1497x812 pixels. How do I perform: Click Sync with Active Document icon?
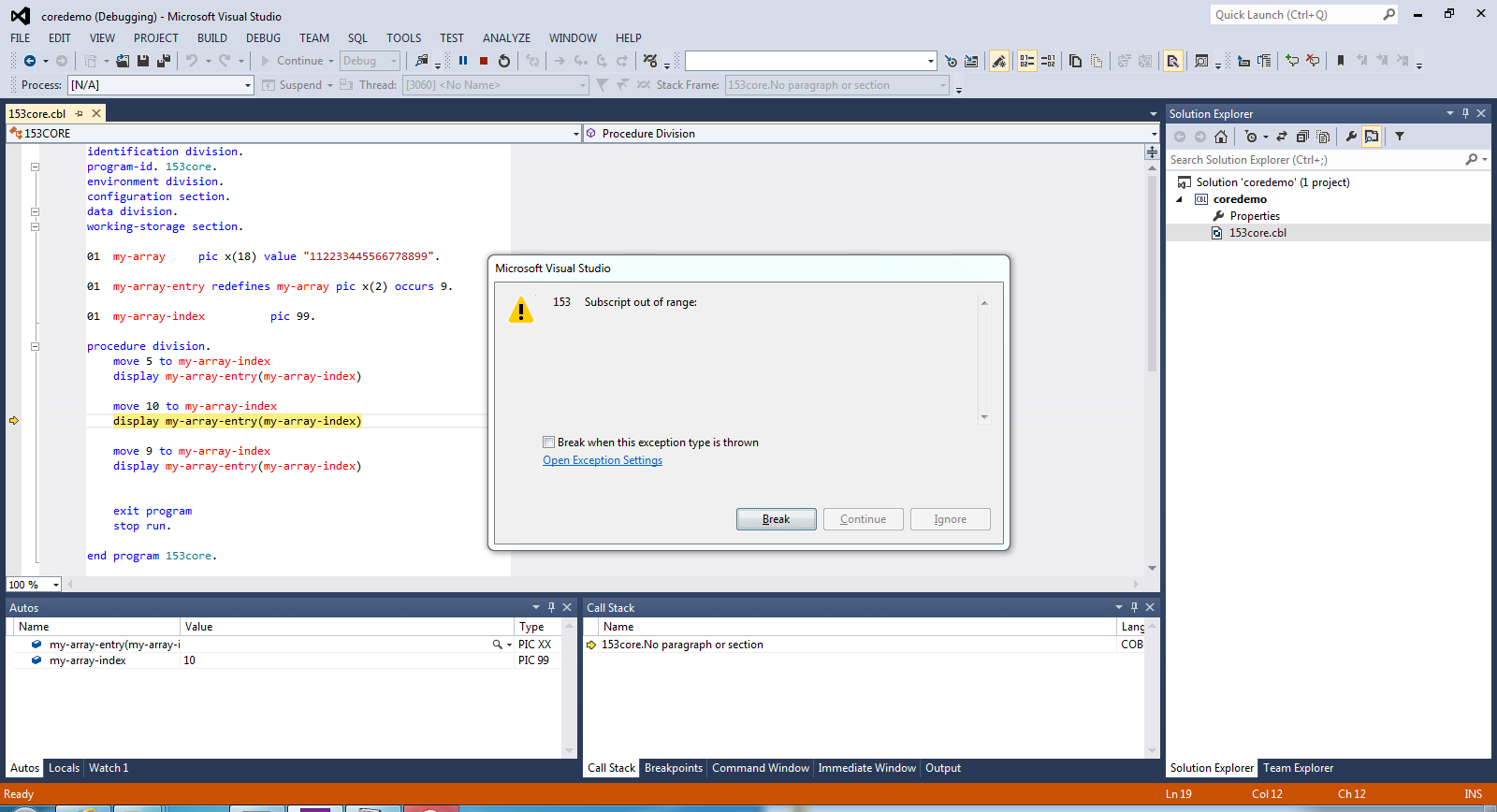(1282, 137)
